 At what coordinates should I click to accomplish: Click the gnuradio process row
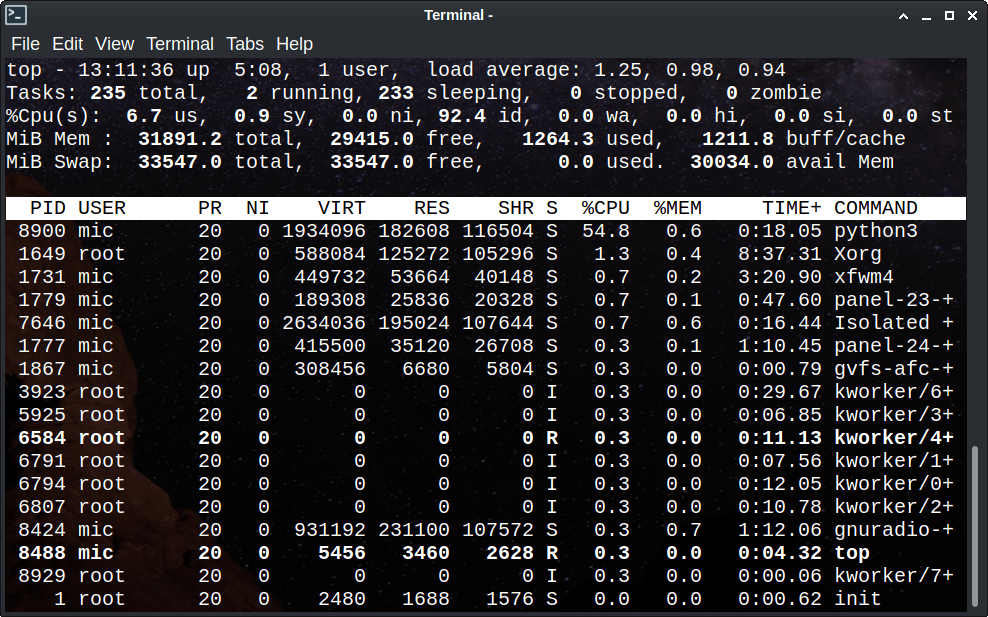480,530
